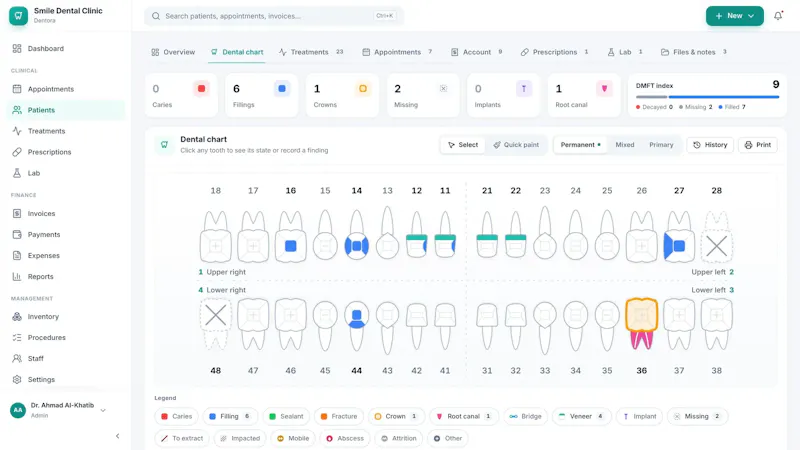Select lower tooth 33 canine

point(545,328)
